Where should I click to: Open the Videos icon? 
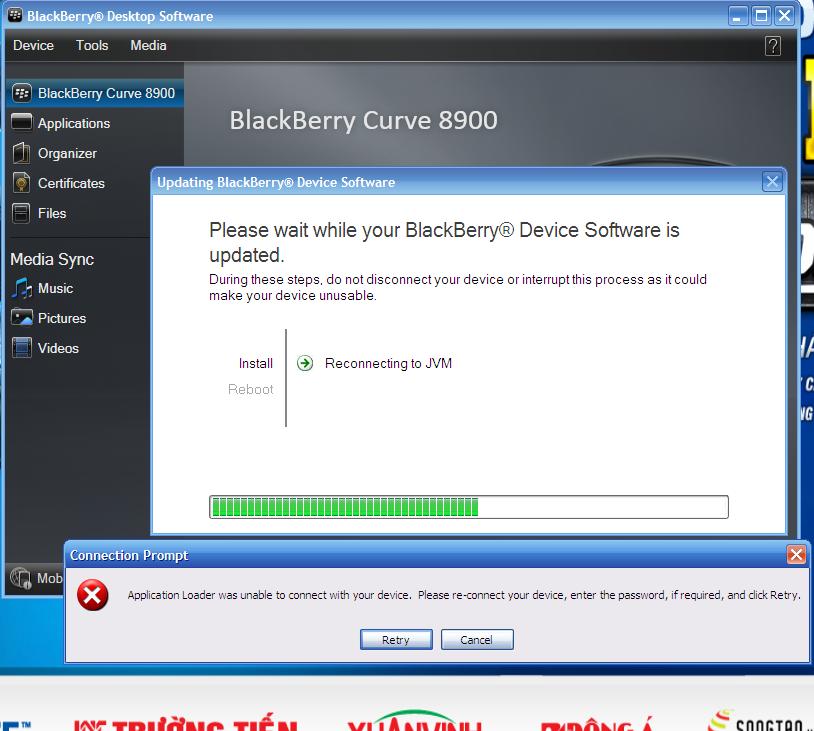point(22,348)
